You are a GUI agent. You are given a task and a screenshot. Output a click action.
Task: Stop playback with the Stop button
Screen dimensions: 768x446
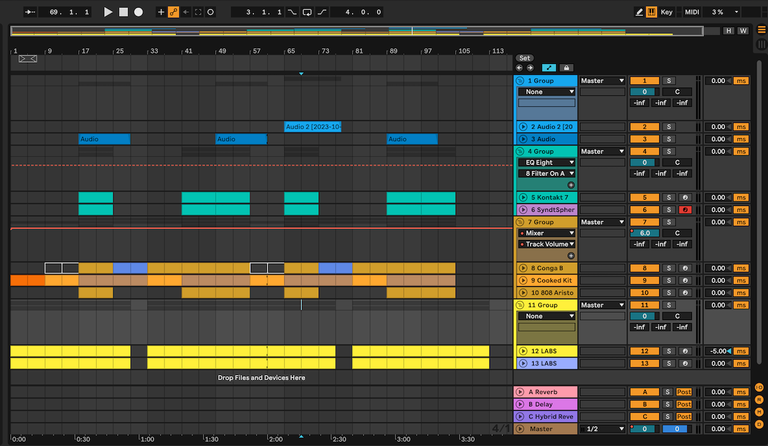click(x=123, y=12)
